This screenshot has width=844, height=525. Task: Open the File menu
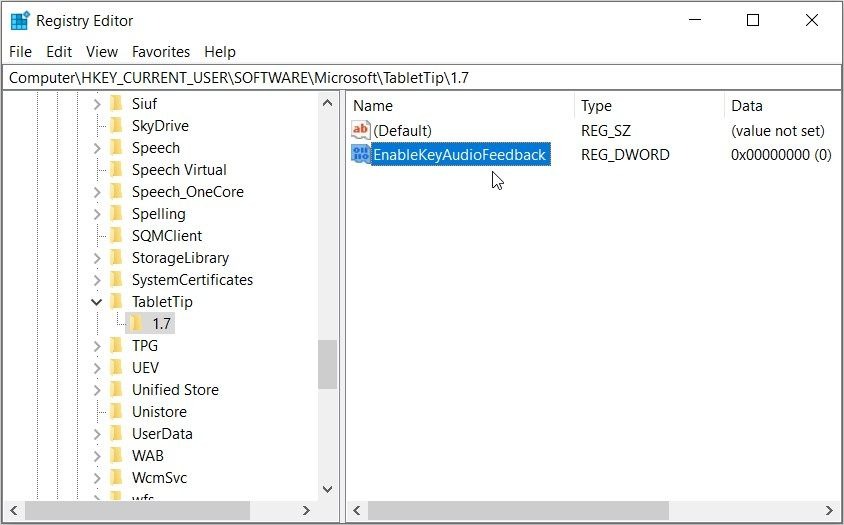(20, 52)
